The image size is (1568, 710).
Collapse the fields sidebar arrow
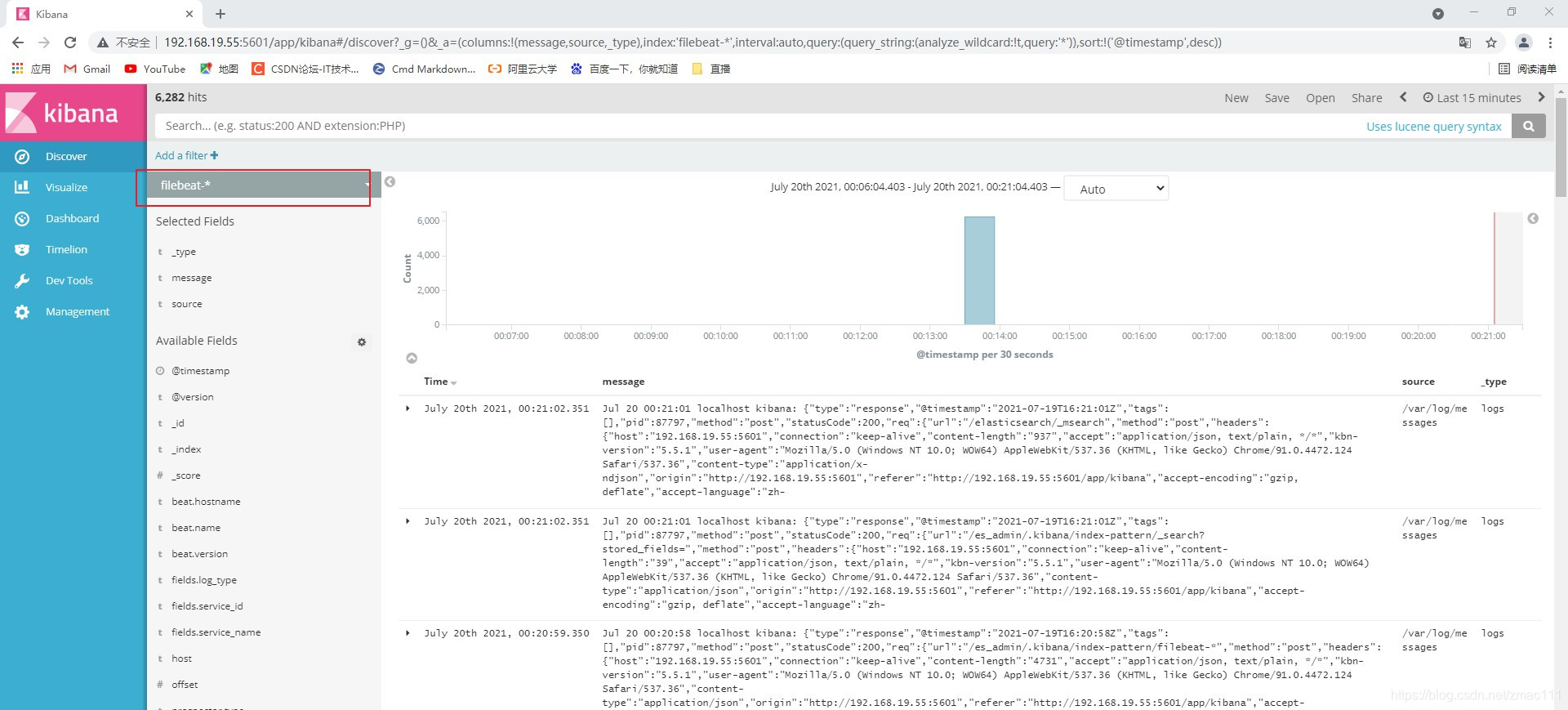point(390,181)
